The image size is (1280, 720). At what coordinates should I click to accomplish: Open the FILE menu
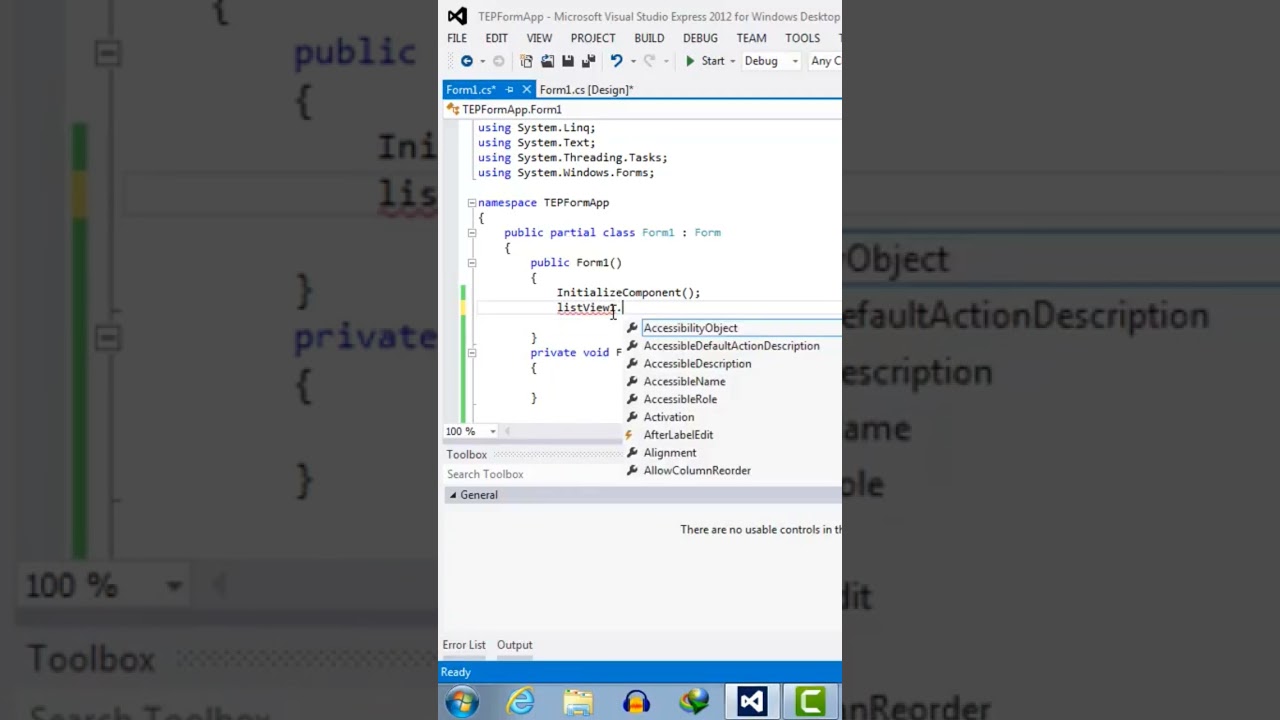click(x=457, y=38)
